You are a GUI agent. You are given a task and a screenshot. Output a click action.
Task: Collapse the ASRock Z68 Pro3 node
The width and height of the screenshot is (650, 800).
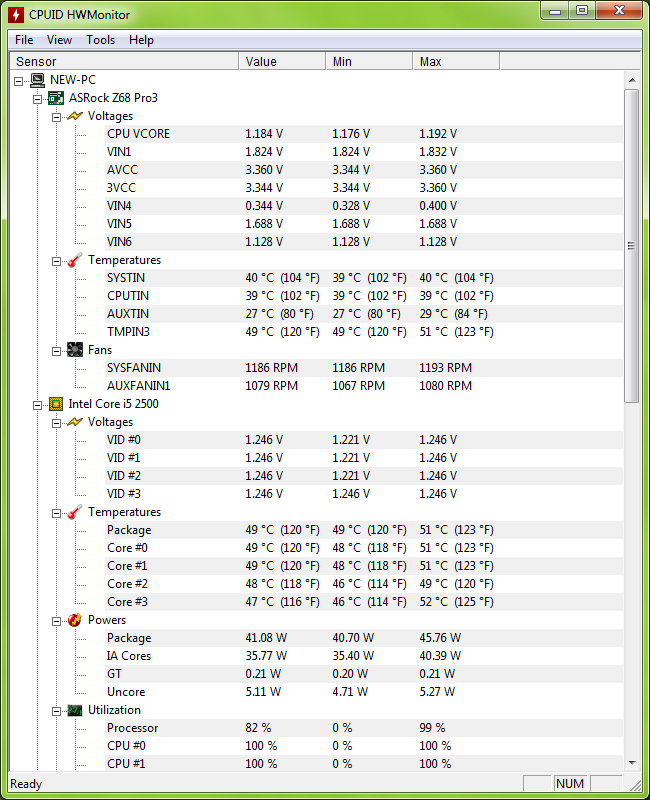click(37, 99)
